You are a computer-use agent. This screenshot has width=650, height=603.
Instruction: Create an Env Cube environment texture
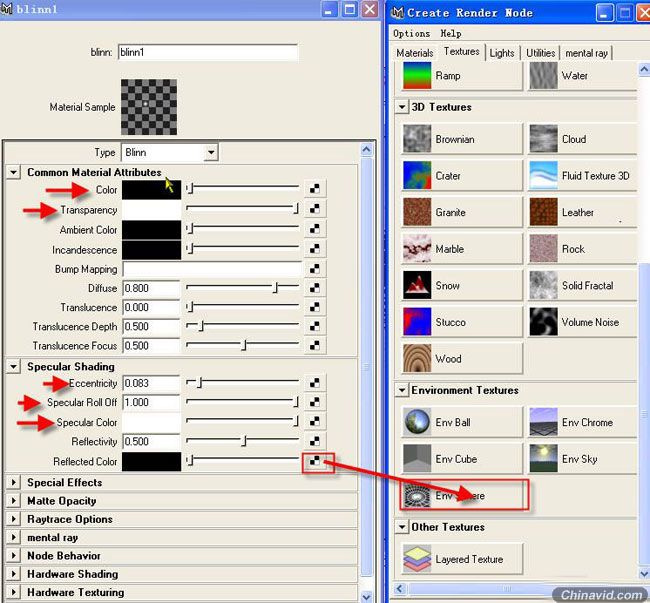(462, 459)
